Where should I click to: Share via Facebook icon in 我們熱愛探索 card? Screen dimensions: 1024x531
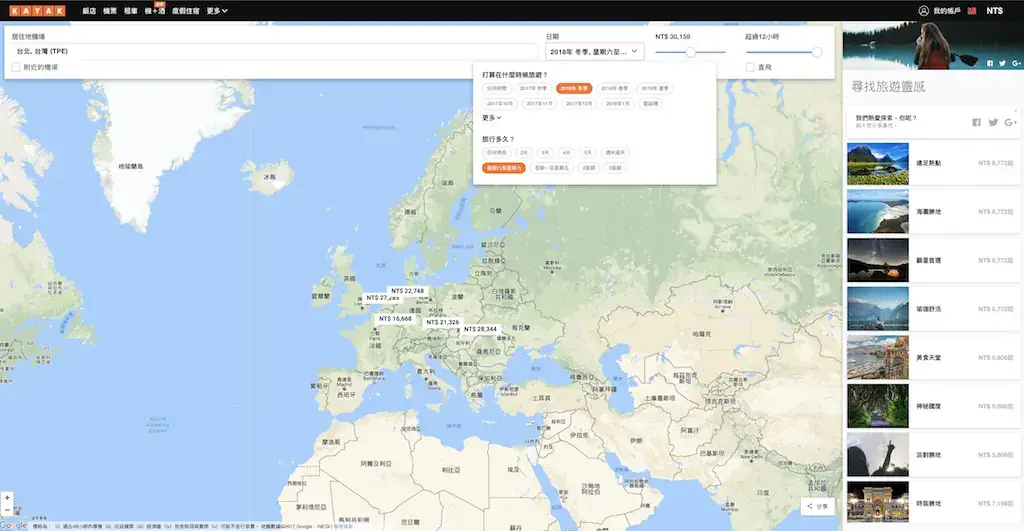click(x=976, y=122)
